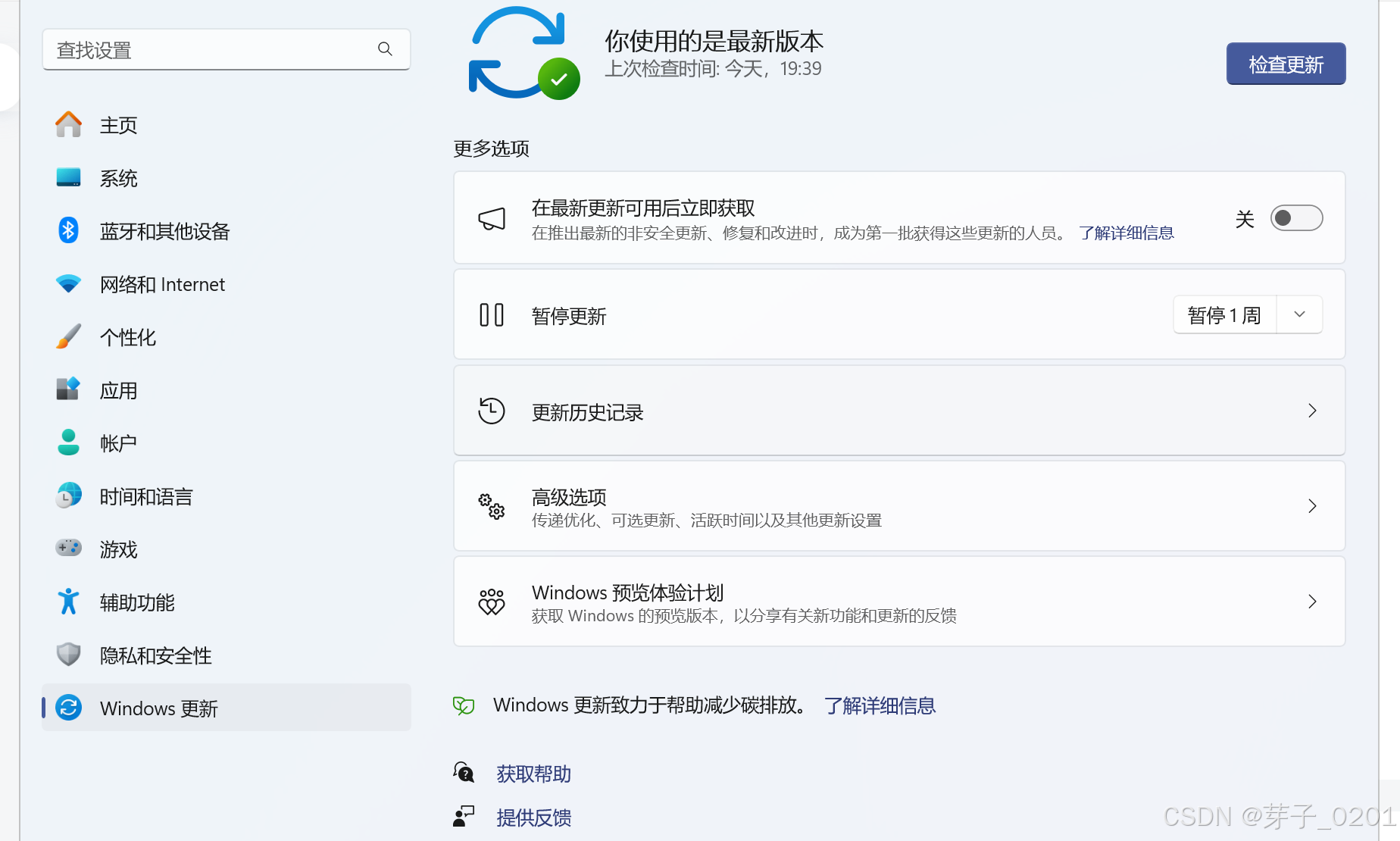The width and height of the screenshot is (1400, 841).
Task: Open the 高级选项 row
Action: coord(899,506)
